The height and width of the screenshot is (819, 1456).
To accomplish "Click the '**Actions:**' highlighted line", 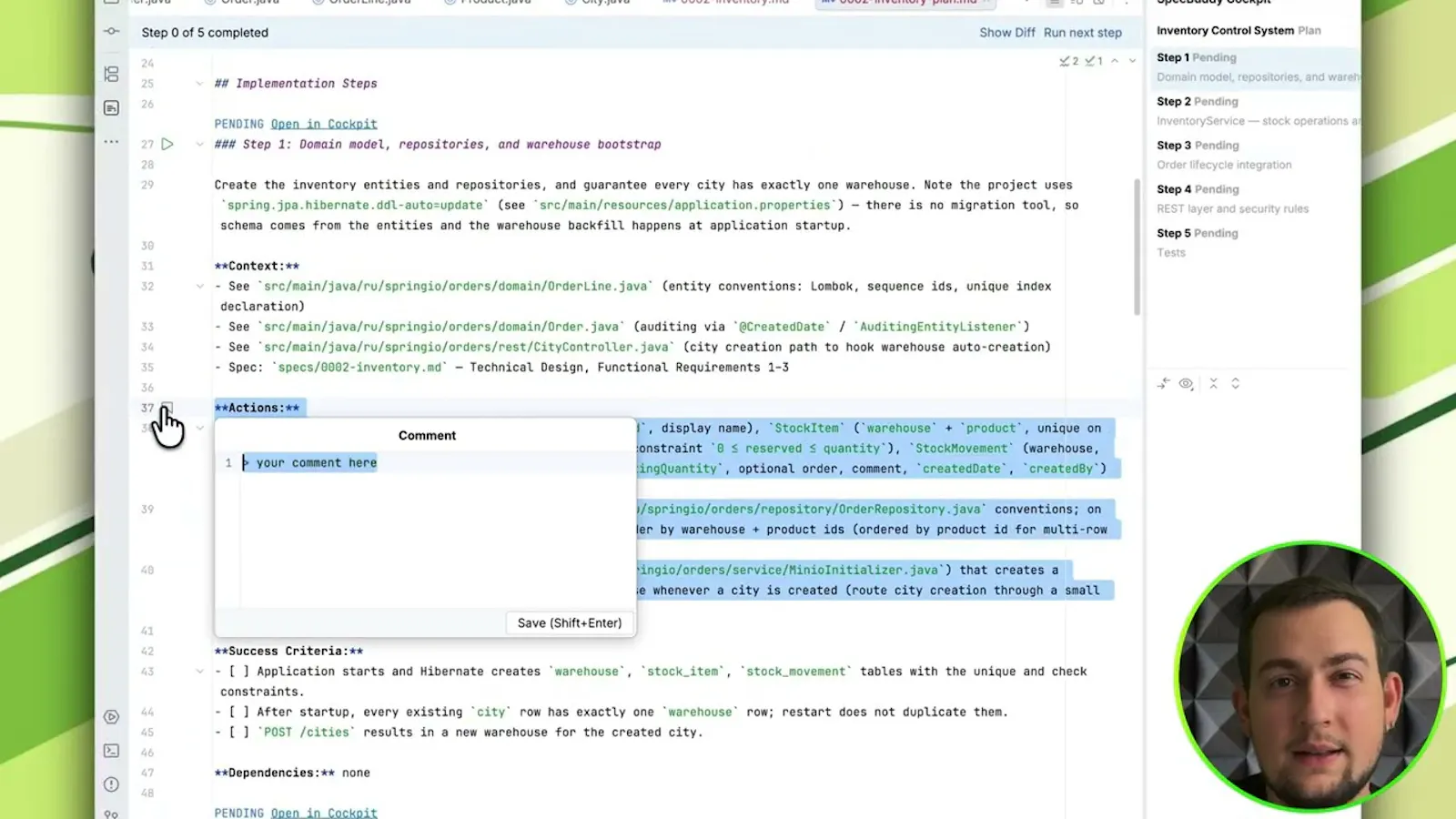I will coord(257,408).
